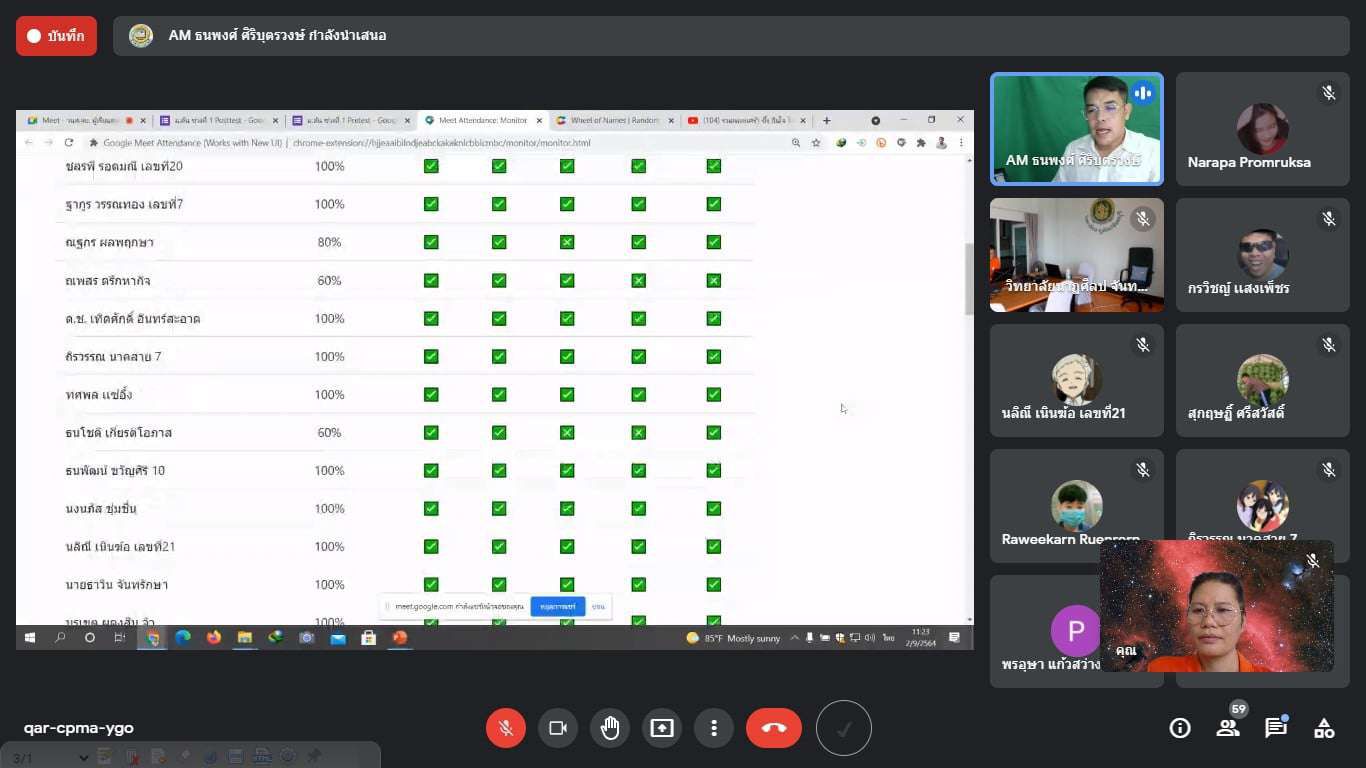Image resolution: width=1366 pixels, height=768 pixels.
Task: Open the activities shapes icon
Action: 1324,728
